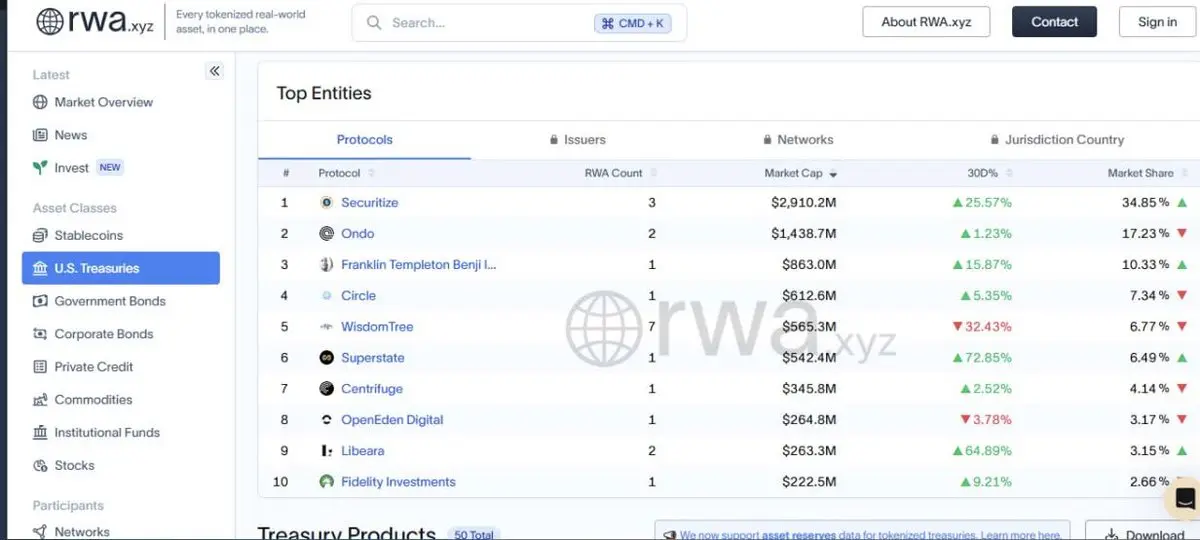Click the Government Bonds icon
Screen dimensions: 1200x540
pyautogui.click(x=40, y=301)
